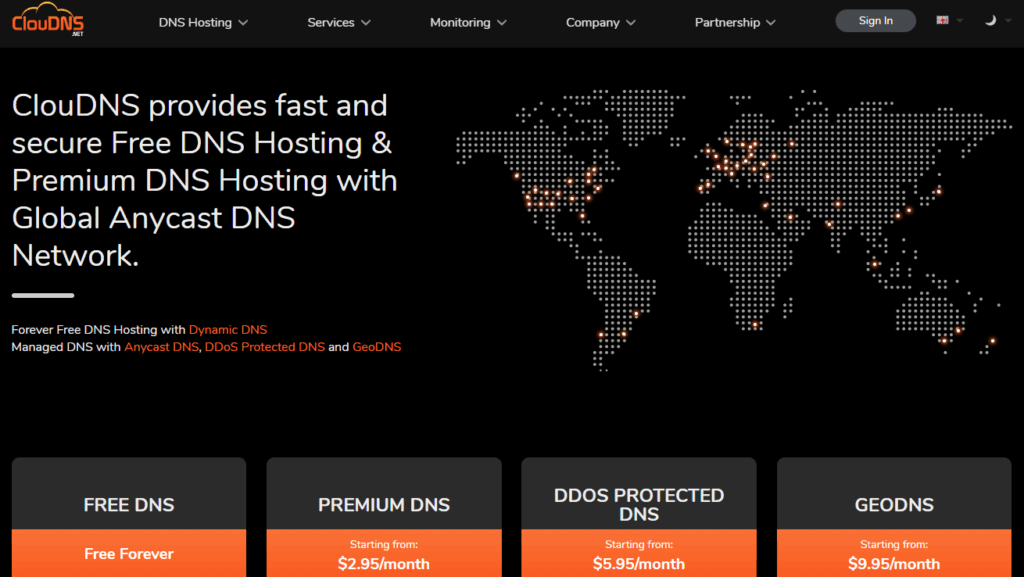Viewport: 1024px width, 577px height.
Task: Open the DNS Hosting menu
Action: pos(203,22)
